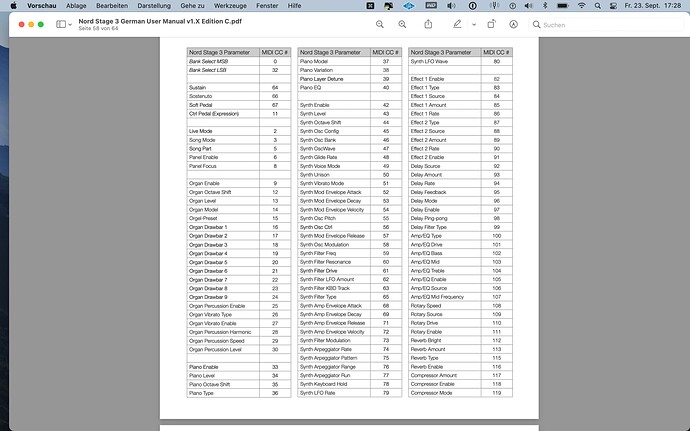
Task: Click the 'Synth Arpeggiator Pattern' cell
Action: (x=334, y=358)
